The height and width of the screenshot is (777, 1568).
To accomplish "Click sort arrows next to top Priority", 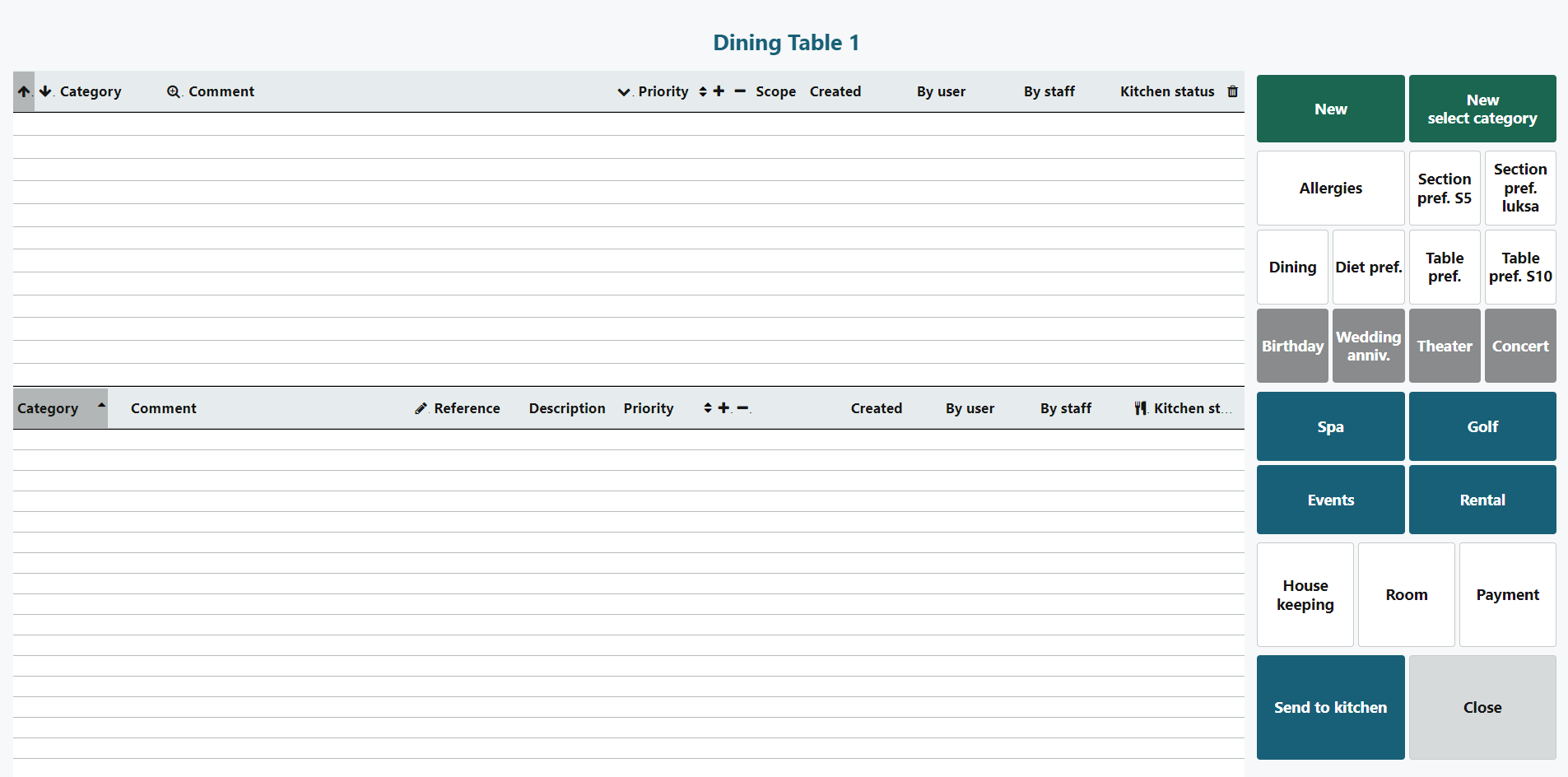I will [703, 91].
